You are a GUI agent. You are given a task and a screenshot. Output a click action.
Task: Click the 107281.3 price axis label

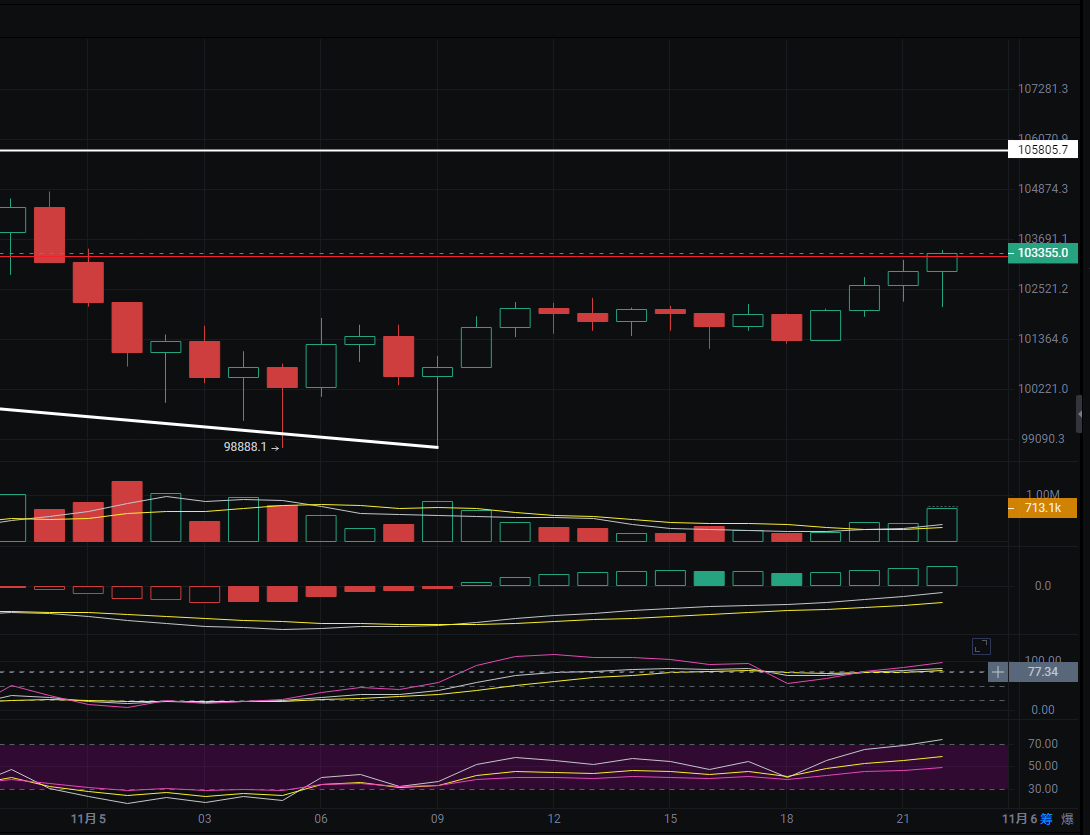(1043, 89)
